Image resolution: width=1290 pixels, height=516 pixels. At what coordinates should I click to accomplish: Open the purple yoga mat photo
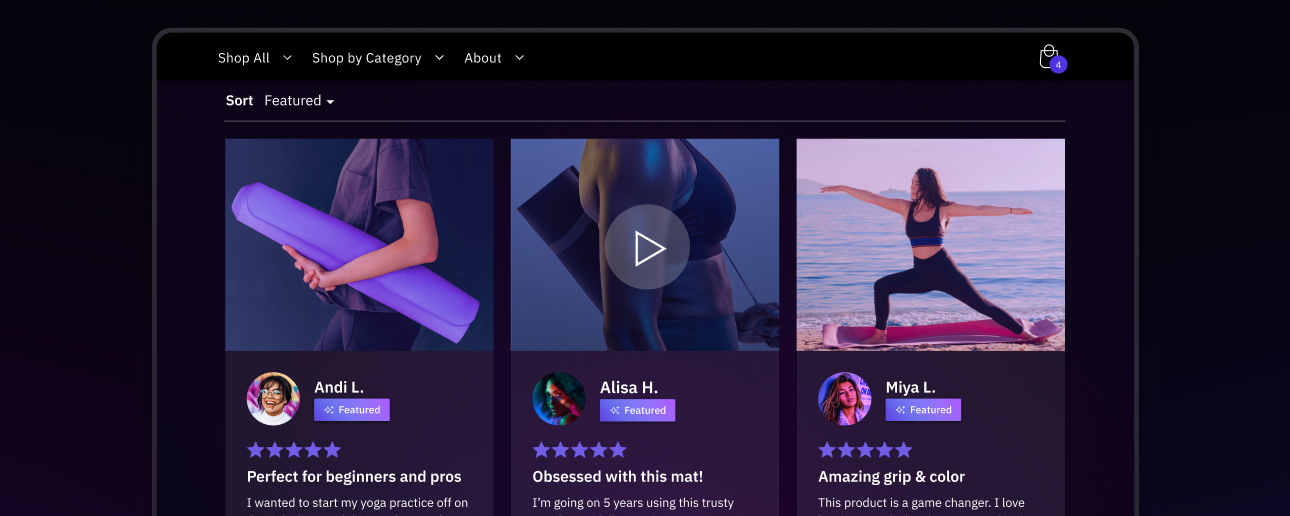[359, 245]
